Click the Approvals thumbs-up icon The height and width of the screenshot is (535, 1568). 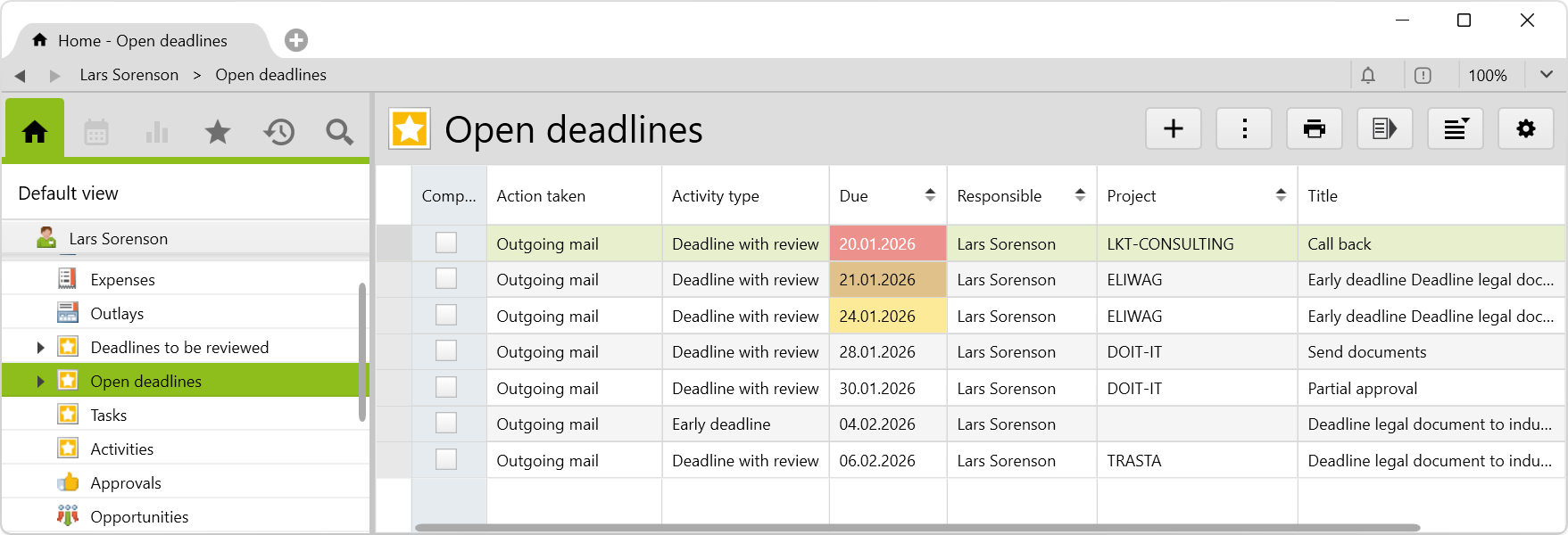click(x=68, y=482)
